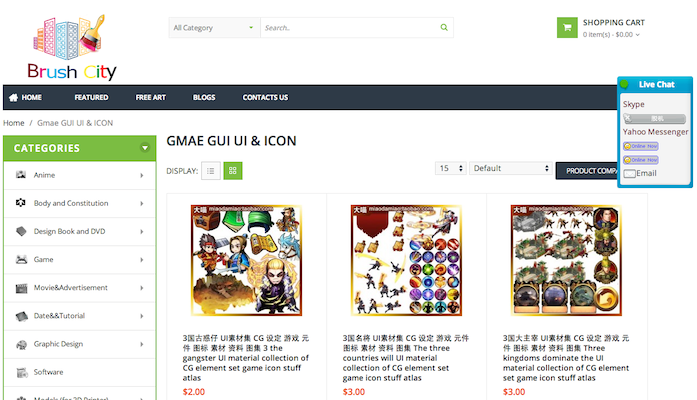Click the first Yahoo Messenger Online Now badge
The height and width of the screenshot is (400, 697).
641,146
